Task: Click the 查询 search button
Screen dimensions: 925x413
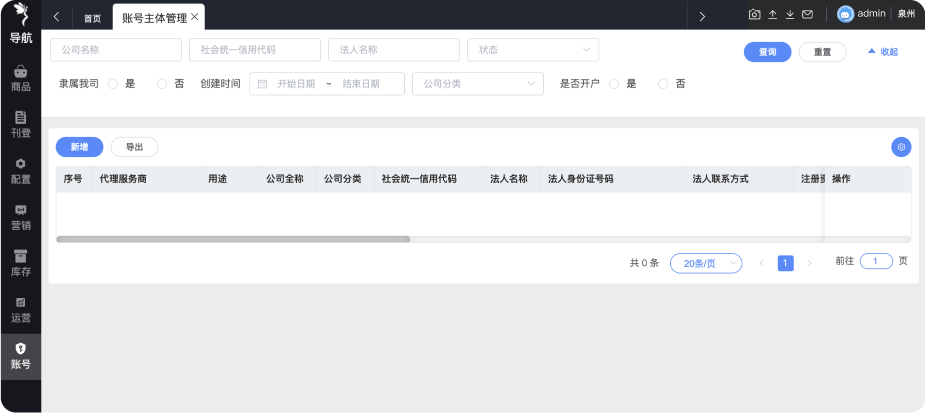Action: [x=767, y=52]
